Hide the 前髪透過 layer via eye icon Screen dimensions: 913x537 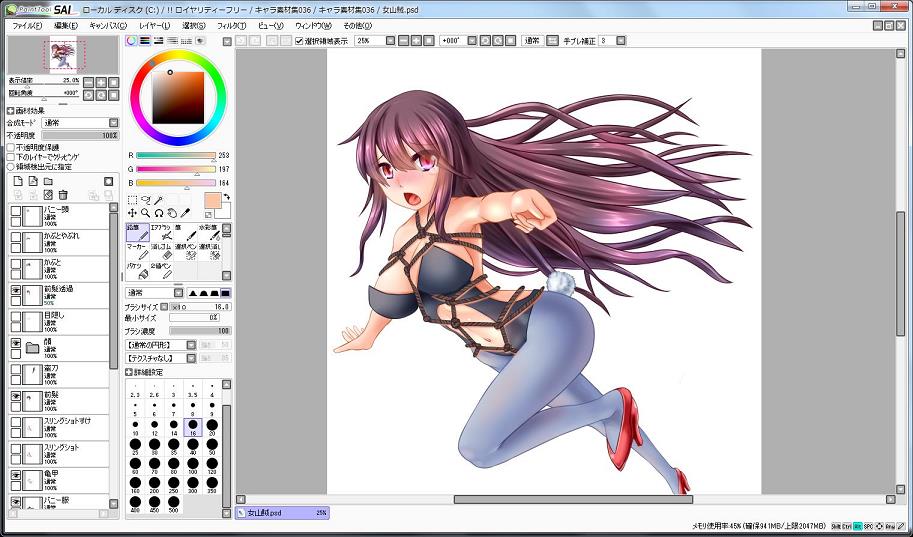pos(16,290)
